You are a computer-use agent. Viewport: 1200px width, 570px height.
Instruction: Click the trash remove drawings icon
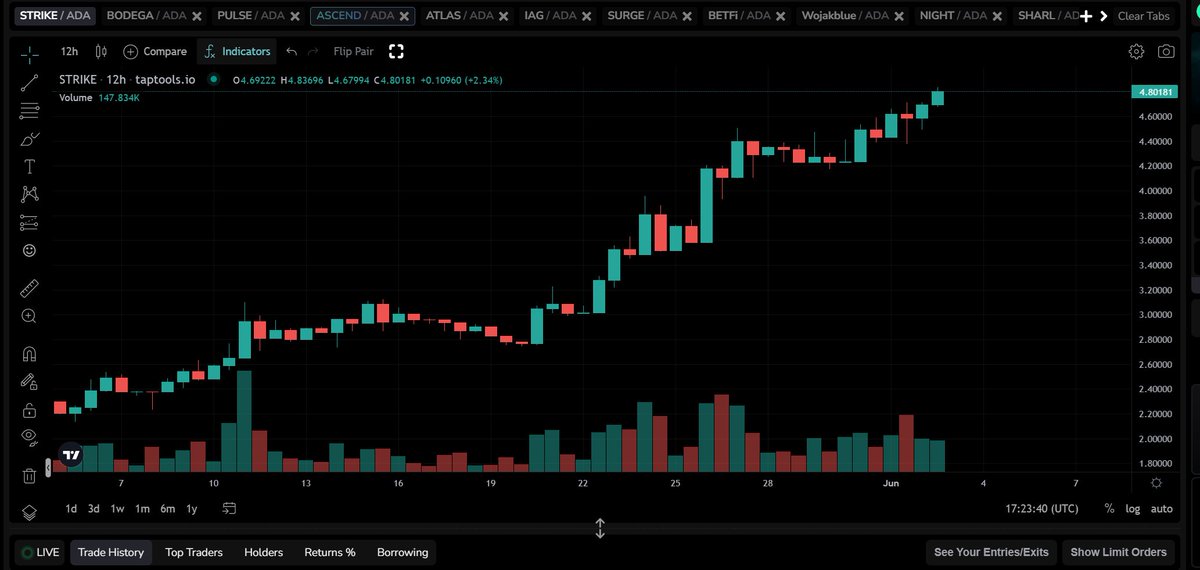tap(29, 475)
